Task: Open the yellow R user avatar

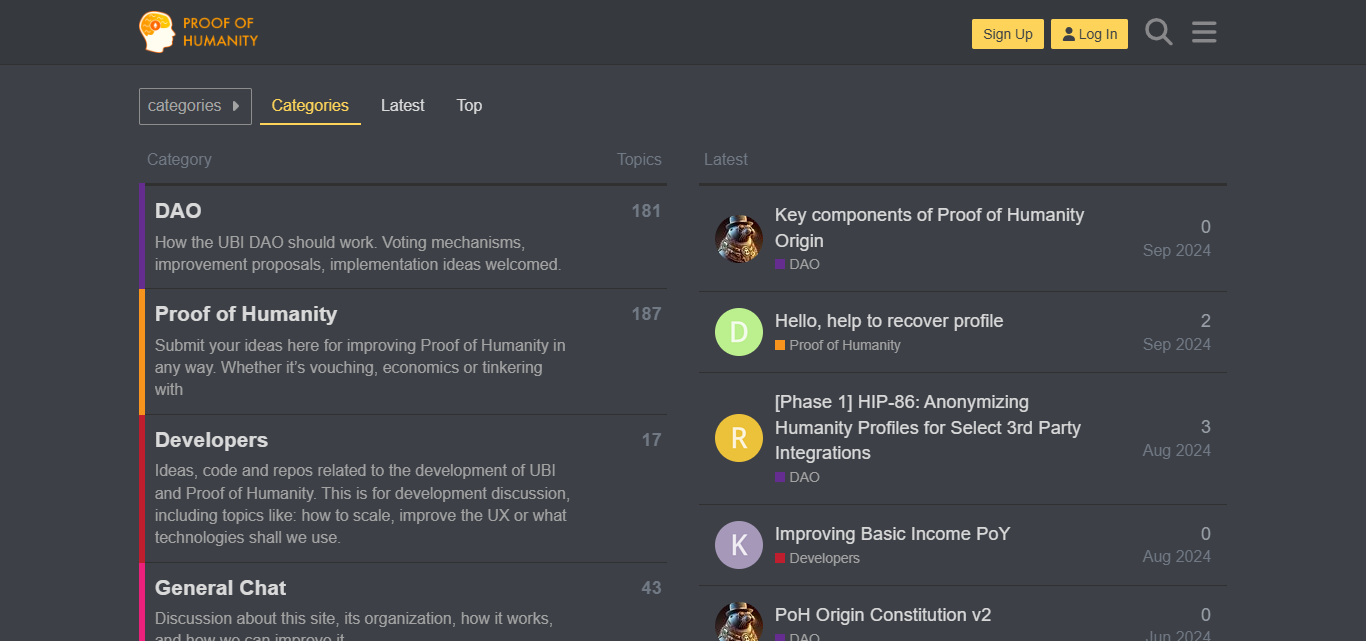Action: tap(739, 438)
